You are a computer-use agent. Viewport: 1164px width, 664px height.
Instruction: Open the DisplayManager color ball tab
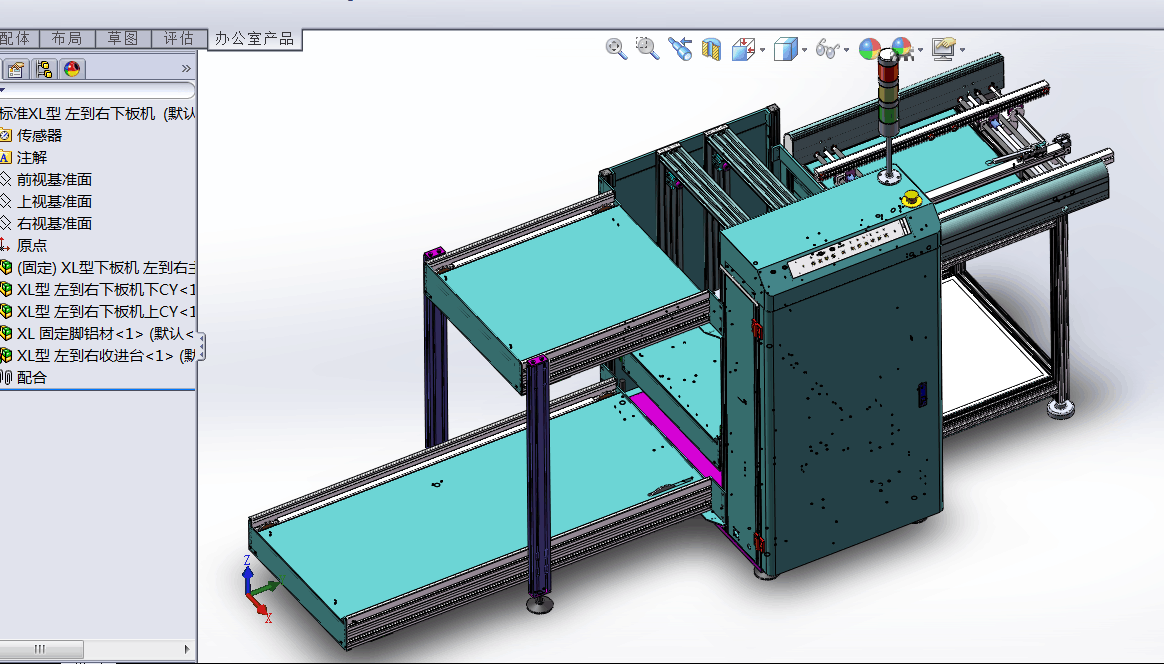point(72,69)
